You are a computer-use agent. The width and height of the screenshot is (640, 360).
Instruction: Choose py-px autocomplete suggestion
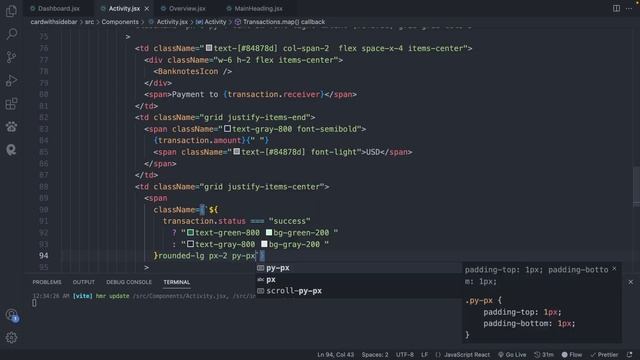coord(358,268)
